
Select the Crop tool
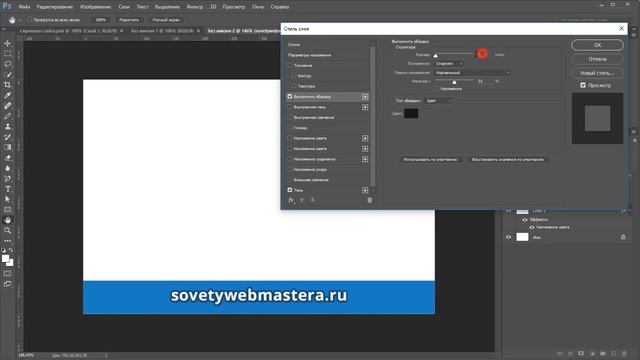tap(7, 85)
